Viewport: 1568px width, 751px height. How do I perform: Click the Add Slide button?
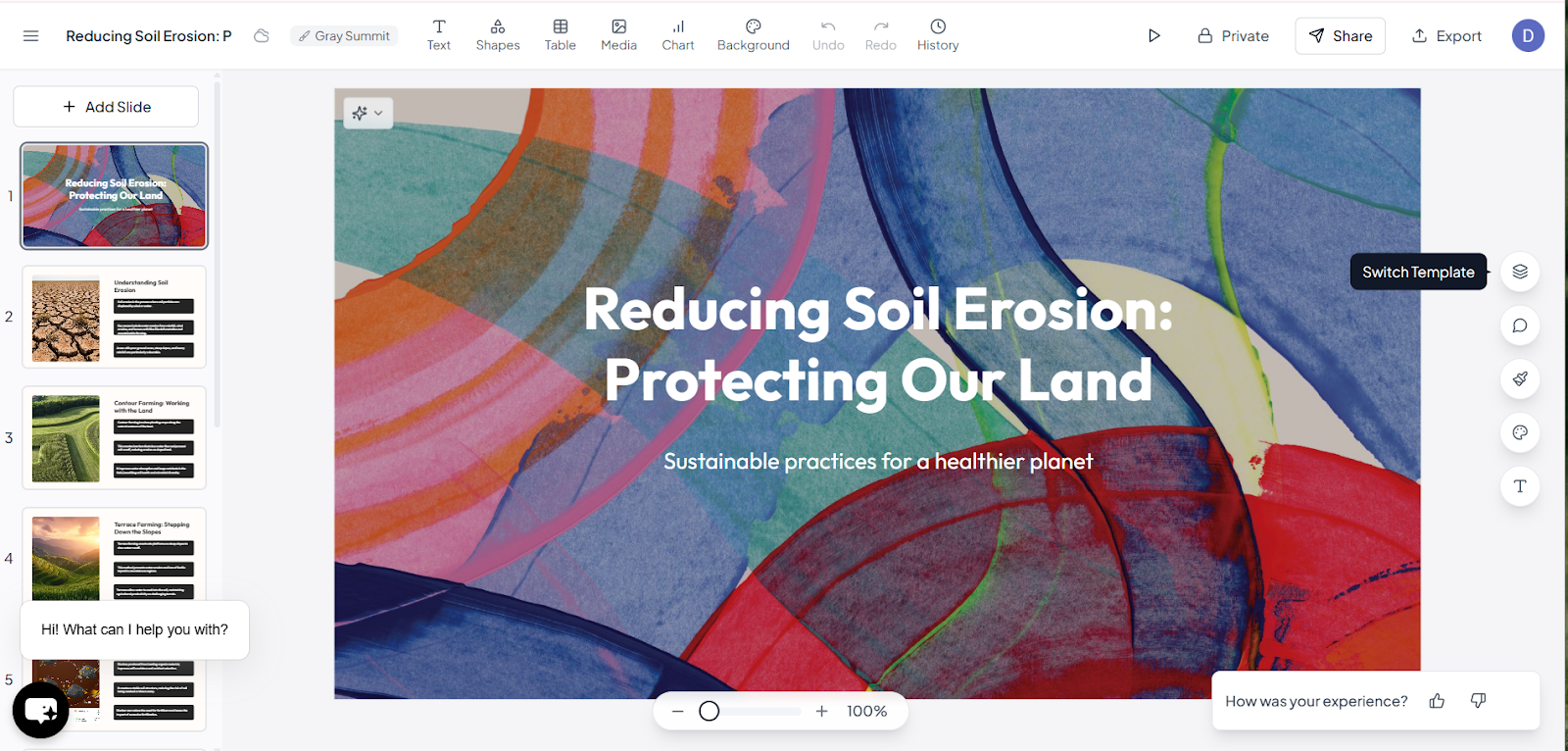tap(106, 107)
